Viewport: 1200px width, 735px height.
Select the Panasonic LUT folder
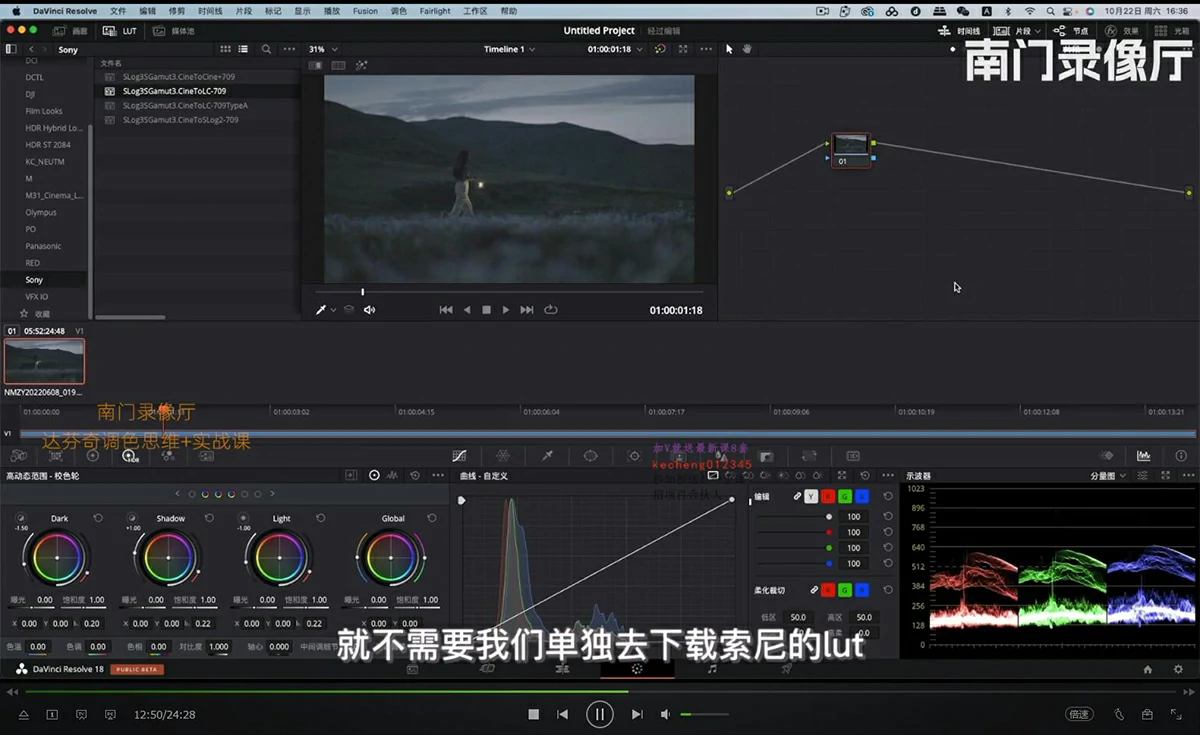pos(43,246)
